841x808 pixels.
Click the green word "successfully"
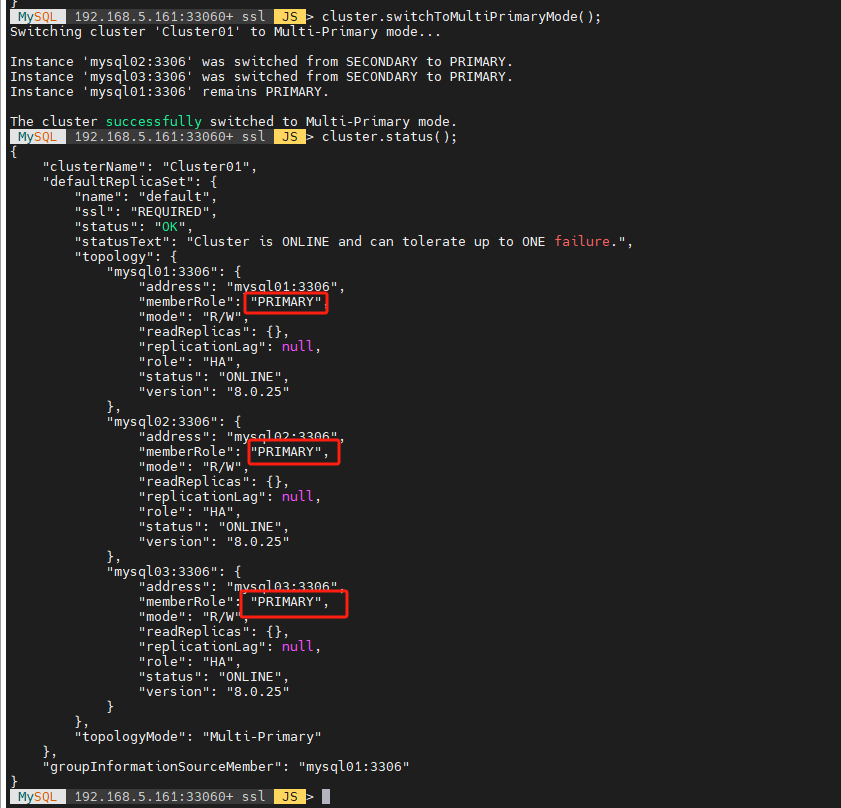[153, 122]
